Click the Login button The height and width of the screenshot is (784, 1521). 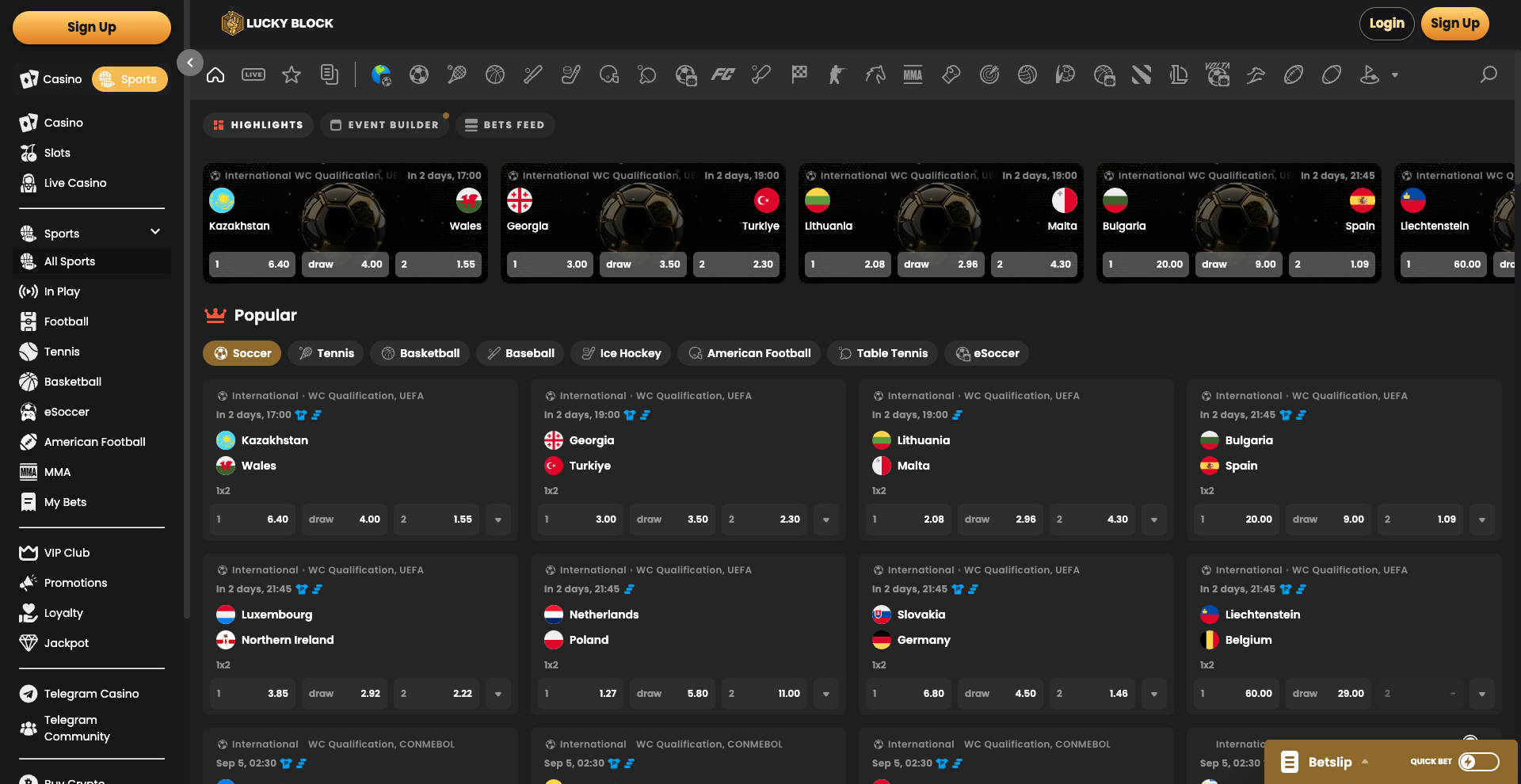1386,24
